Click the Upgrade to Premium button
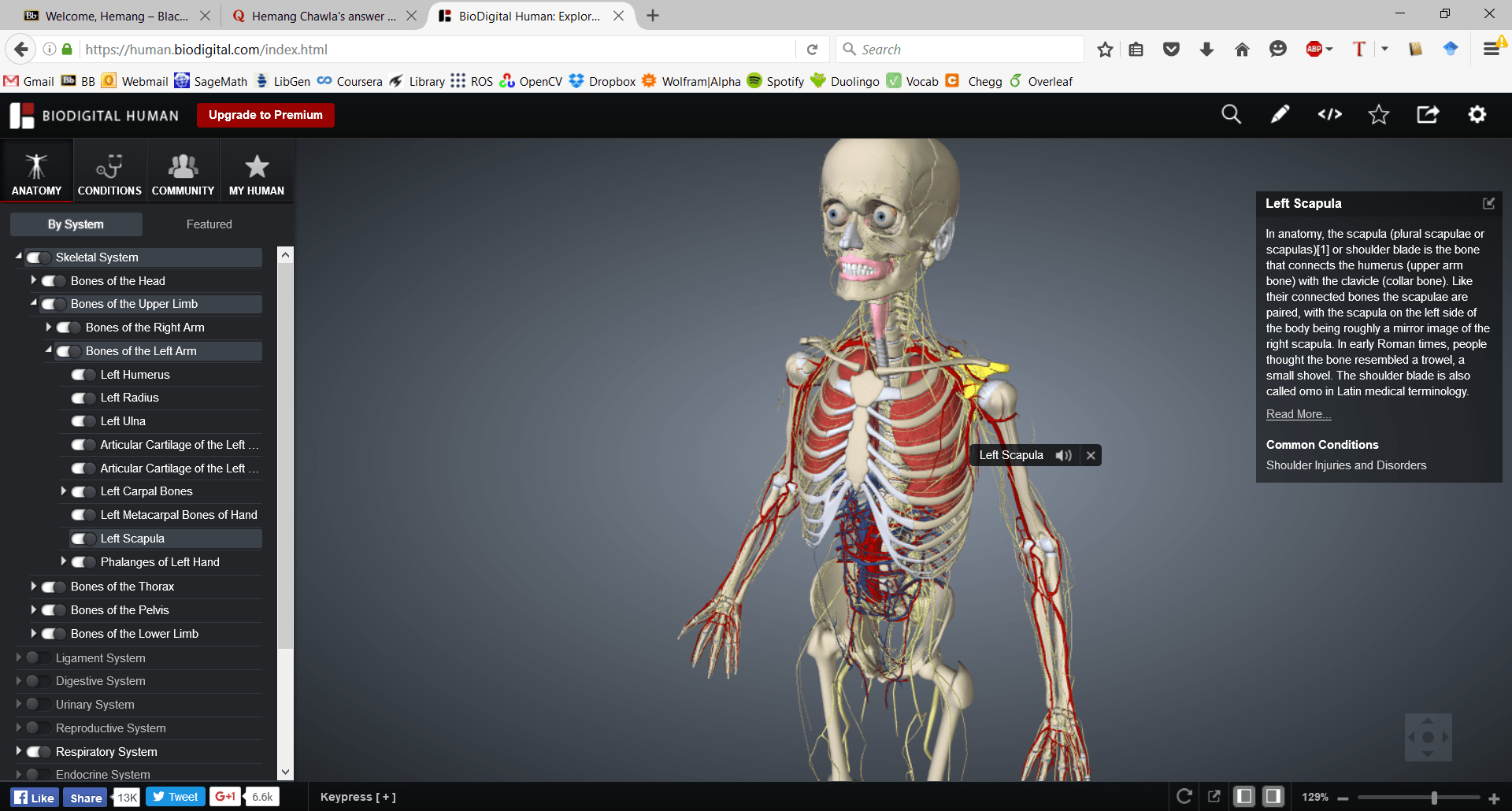This screenshot has height=811, width=1512. point(265,115)
